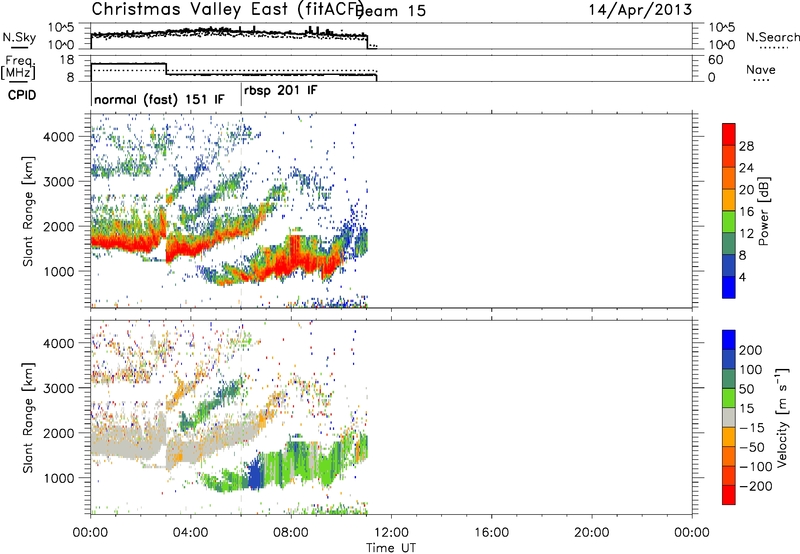800x554 pixels.
Task: Click the power colorbar '16' tick label
Action: coord(746,212)
